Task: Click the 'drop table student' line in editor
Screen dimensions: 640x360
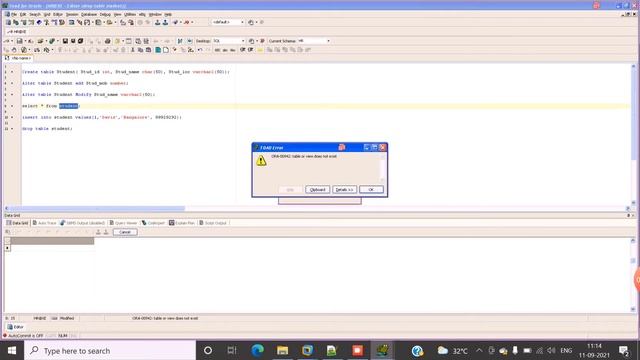Action: 47,129
